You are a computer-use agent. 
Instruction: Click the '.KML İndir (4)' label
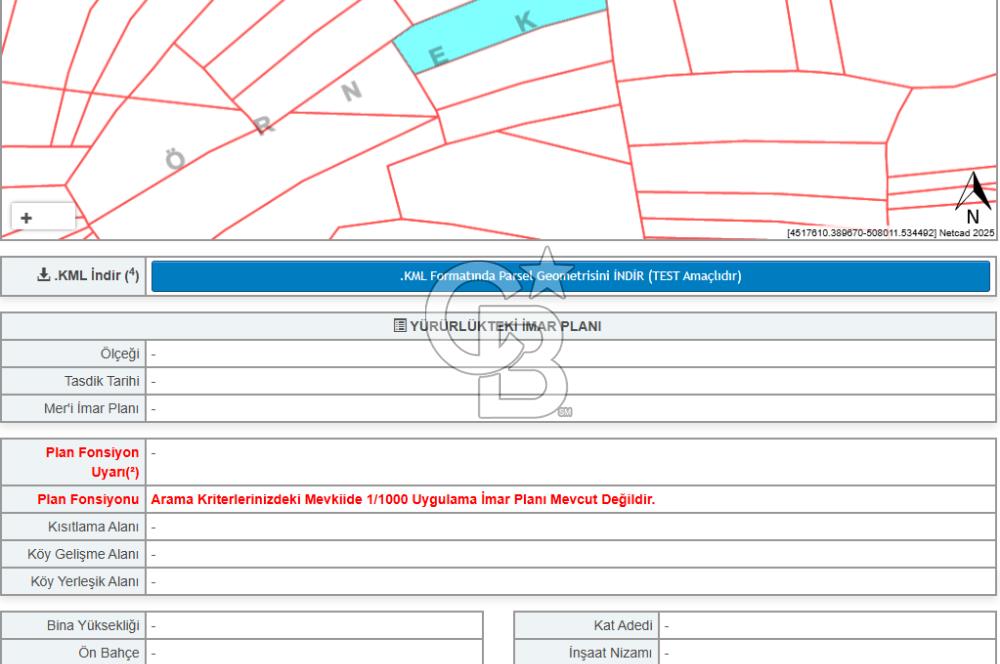[96, 276]
